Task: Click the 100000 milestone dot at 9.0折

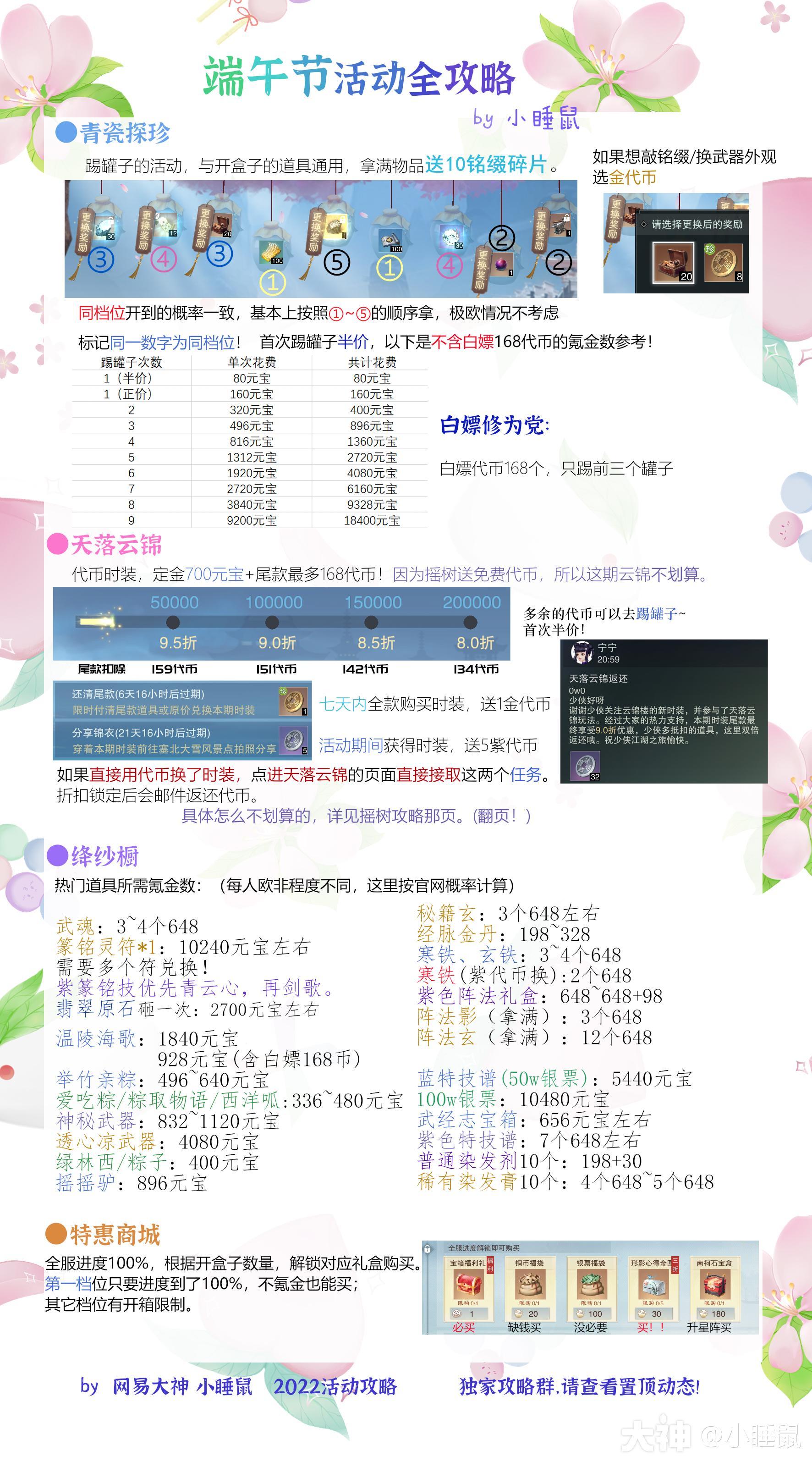Action: [x=272, y=623]
